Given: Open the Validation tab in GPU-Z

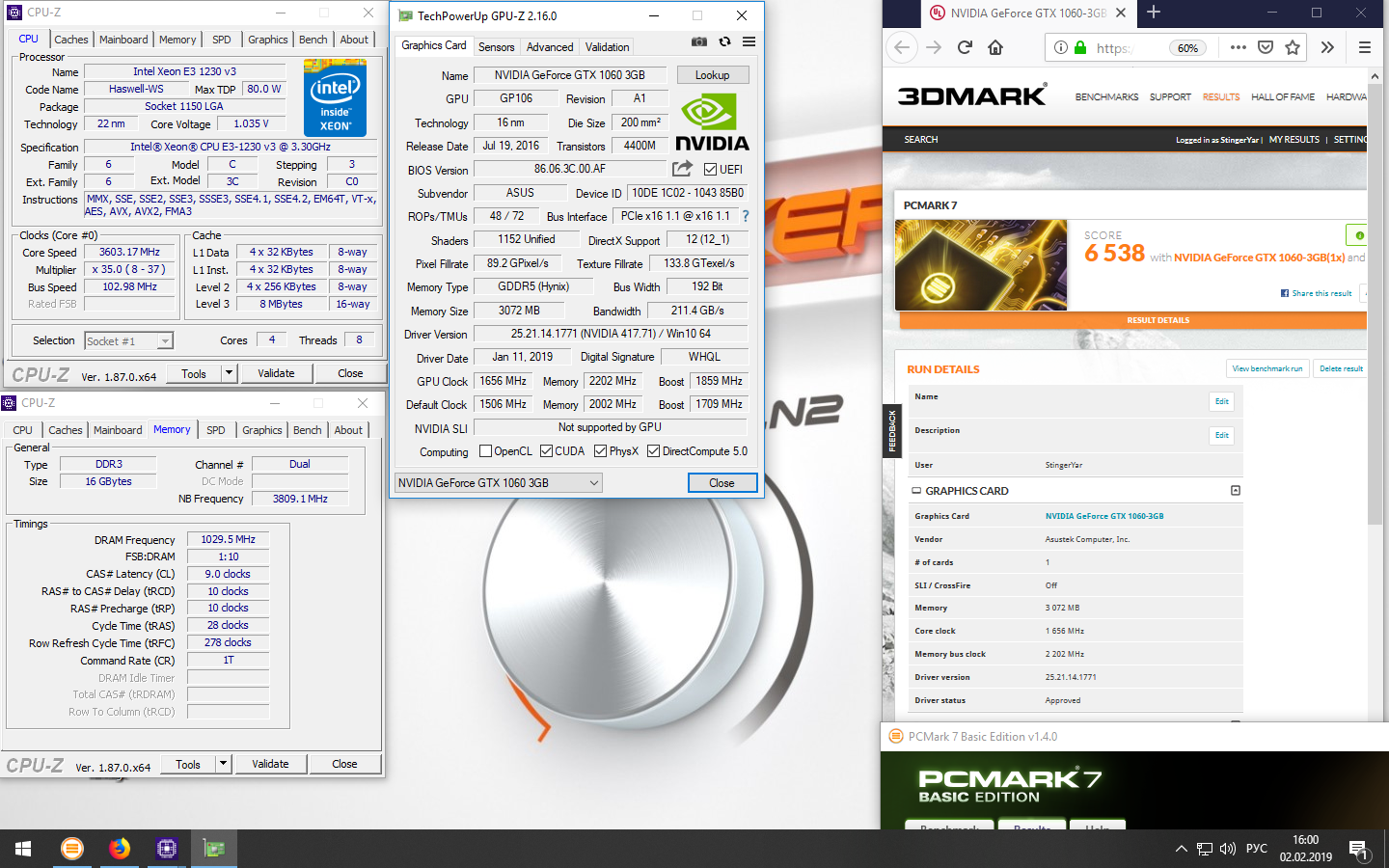Looking at the screenshot, I should (x=607, y=46).
